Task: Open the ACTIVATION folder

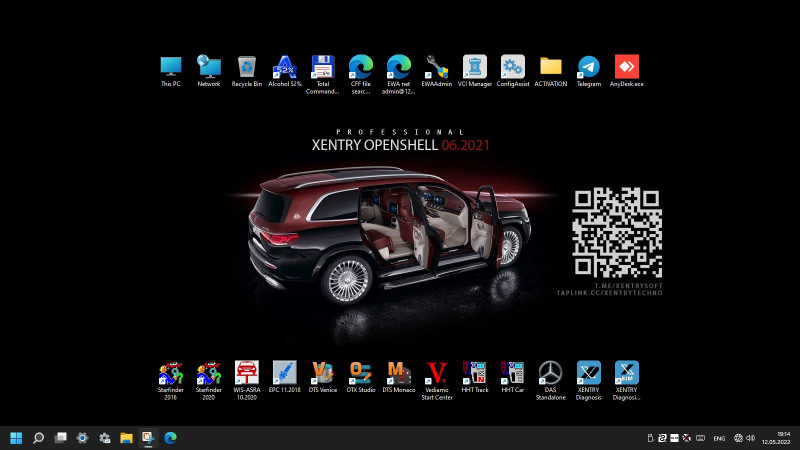Action: tap(551, 68)
